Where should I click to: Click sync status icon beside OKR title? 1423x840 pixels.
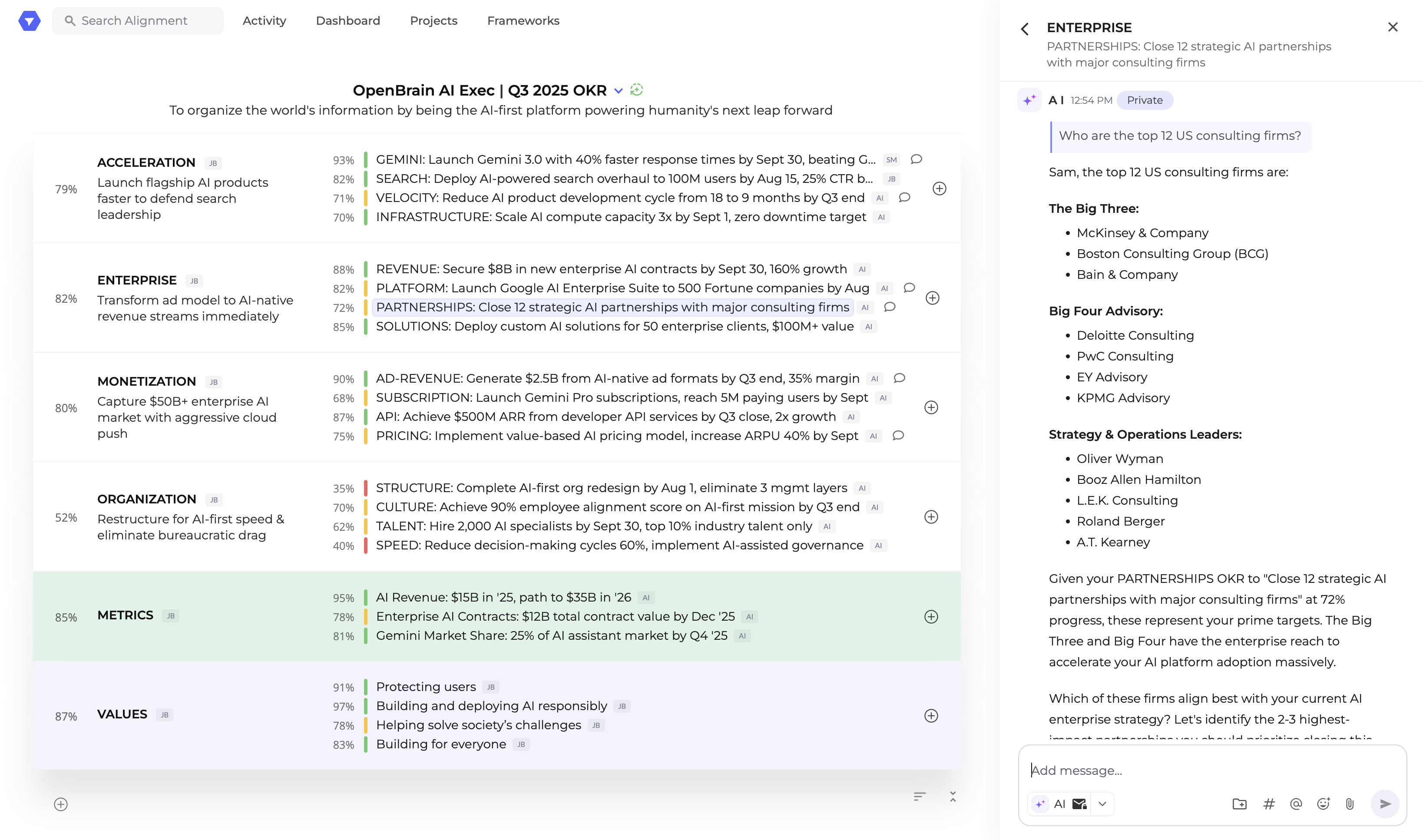[637, 90]
